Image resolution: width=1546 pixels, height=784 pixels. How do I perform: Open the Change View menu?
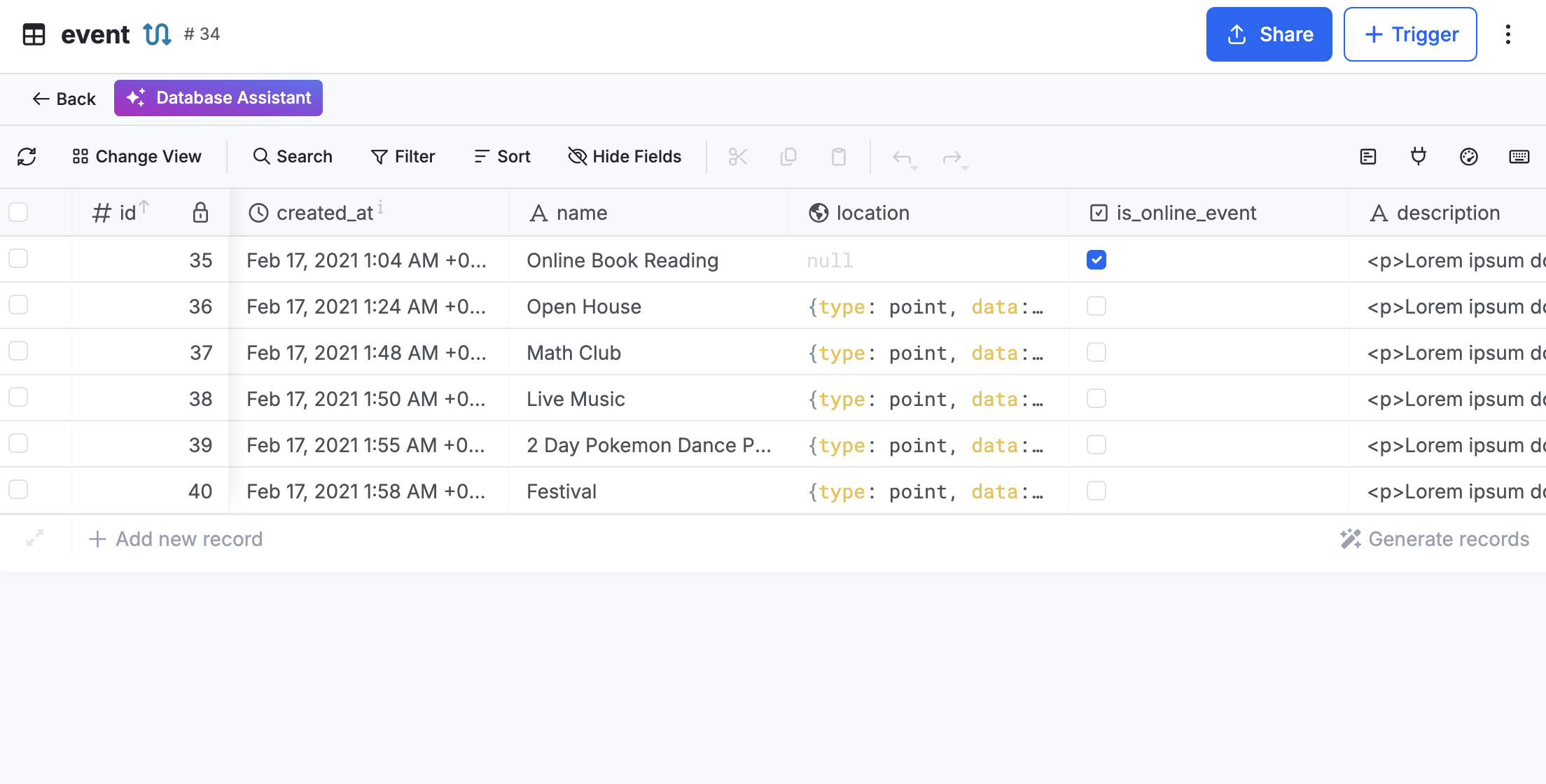[x=136, y=156]
